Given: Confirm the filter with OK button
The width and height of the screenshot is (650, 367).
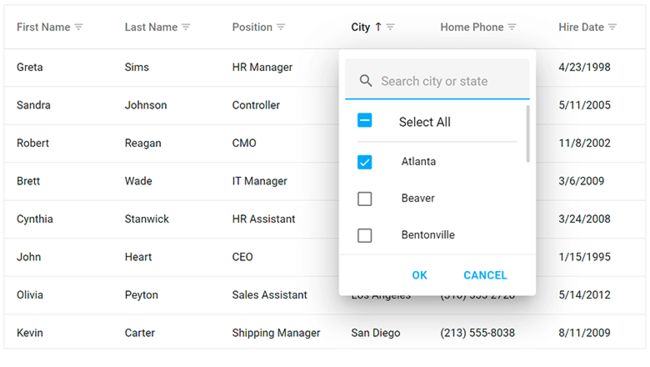Looking at the screenshot, I should click(420, 275).
